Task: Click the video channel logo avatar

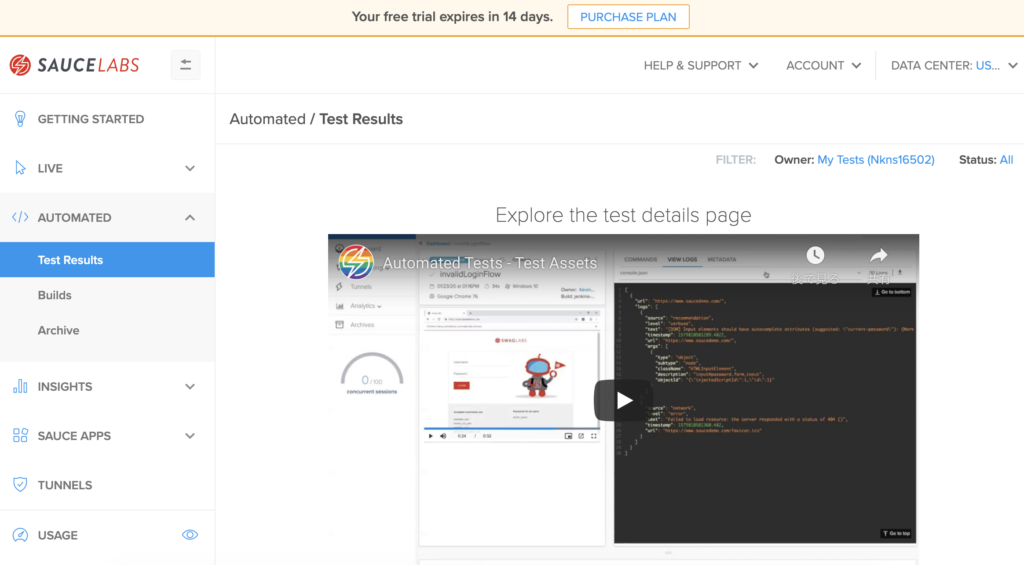Action: 356,263
